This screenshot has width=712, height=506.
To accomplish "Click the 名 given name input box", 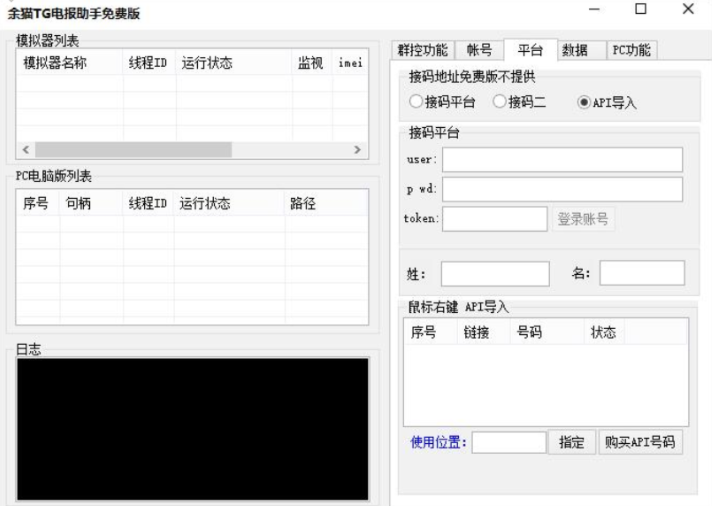I will (641, 274).
